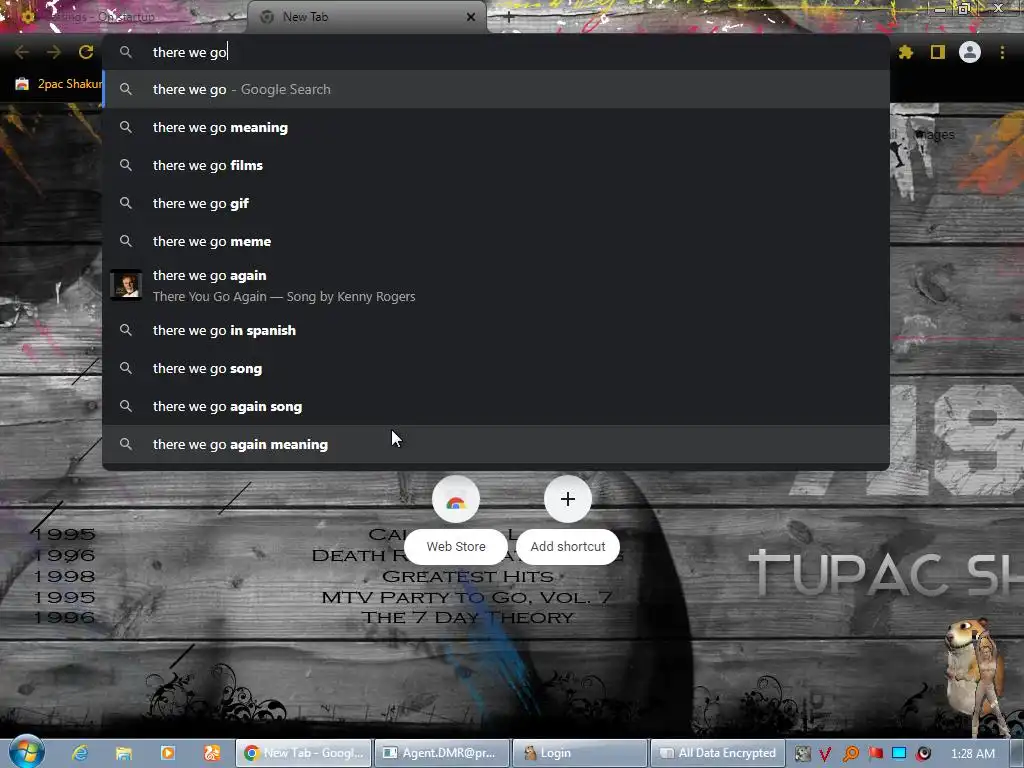Open the Windows Start orb
Viewport: 1024px width, 768px height.
point(26,752)
